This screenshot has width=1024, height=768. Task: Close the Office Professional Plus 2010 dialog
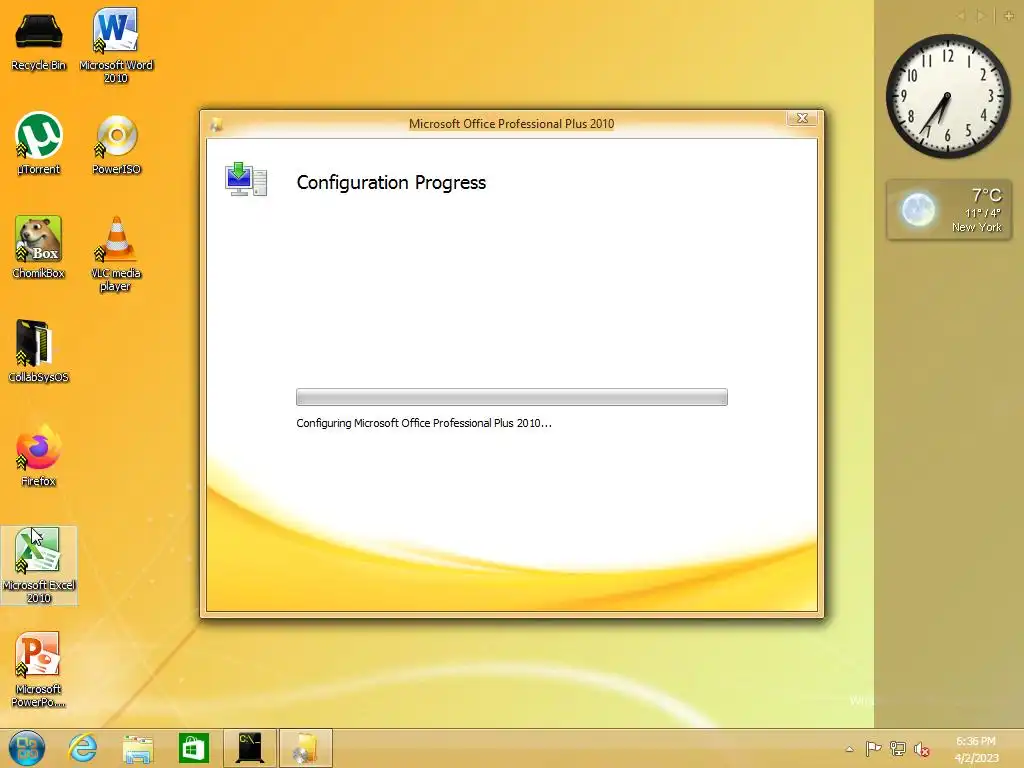(803, 118)
